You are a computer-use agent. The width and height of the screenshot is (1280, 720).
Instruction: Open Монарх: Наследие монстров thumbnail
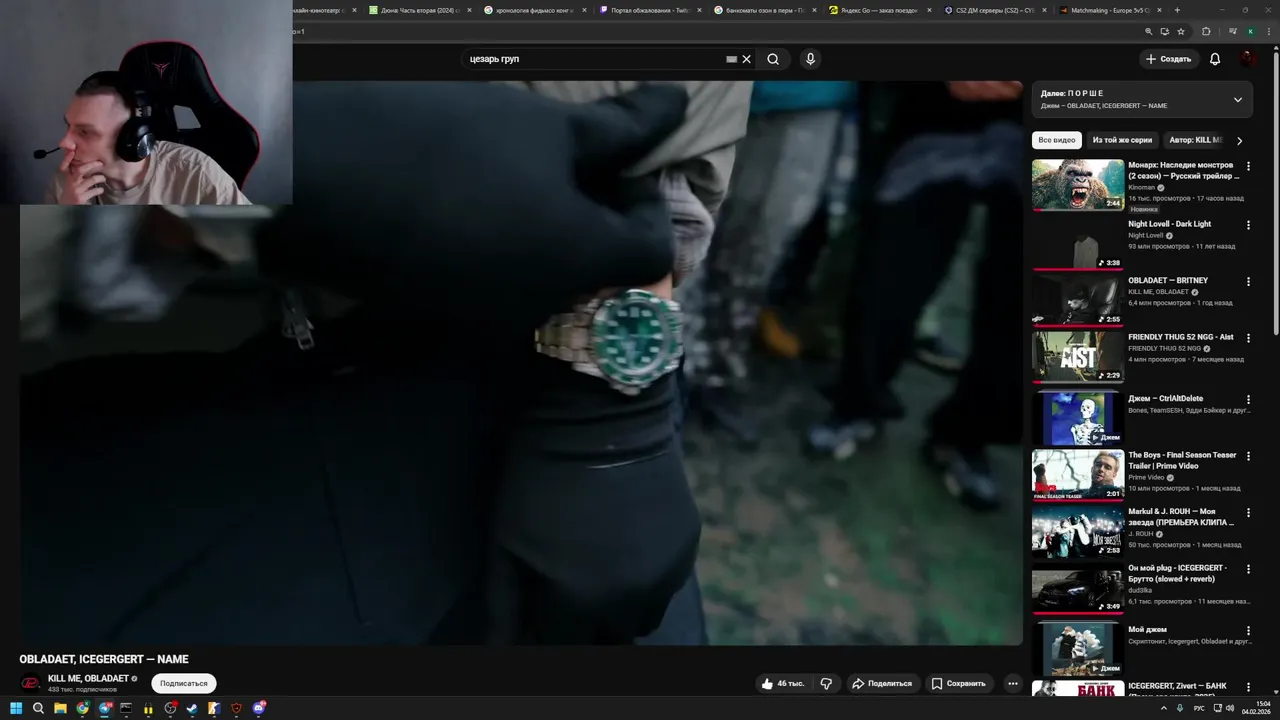(x=1078, y=185)
